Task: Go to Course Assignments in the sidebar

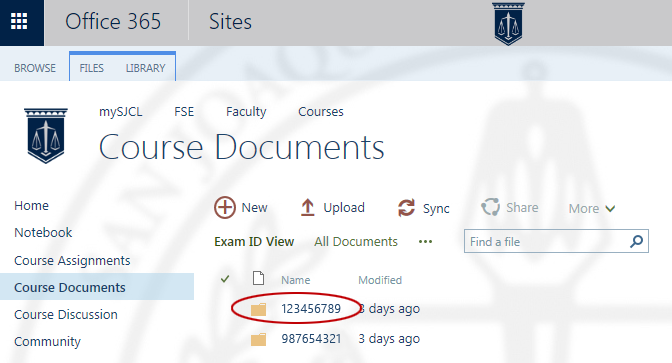Action: [x=72, y=261]
